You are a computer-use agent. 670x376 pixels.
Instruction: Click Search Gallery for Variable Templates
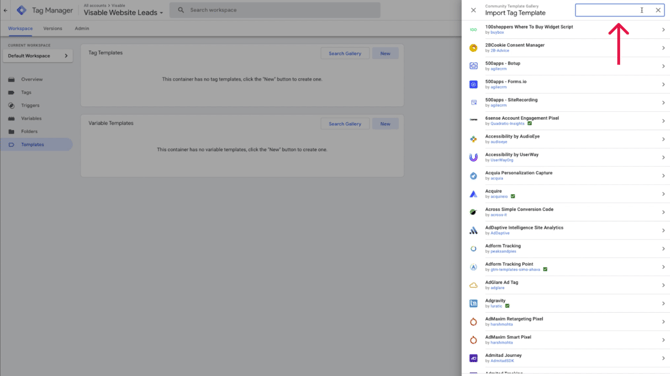tap(345, 124)
